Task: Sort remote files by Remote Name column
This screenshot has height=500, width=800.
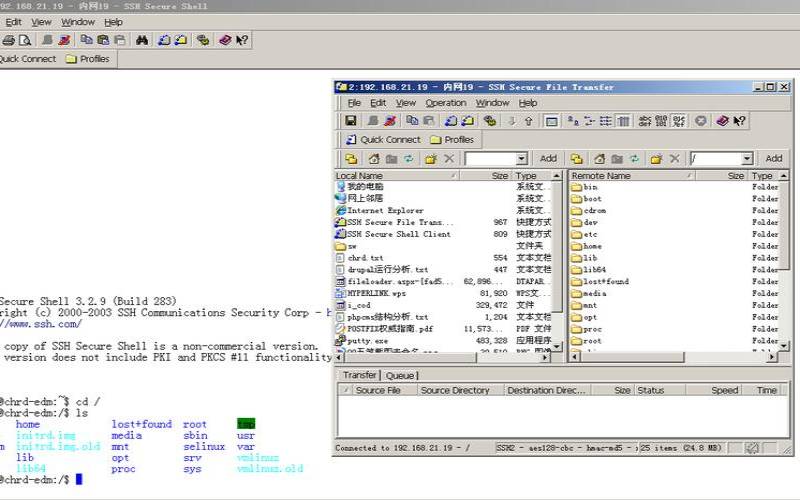Action: (x=632, y=176)
